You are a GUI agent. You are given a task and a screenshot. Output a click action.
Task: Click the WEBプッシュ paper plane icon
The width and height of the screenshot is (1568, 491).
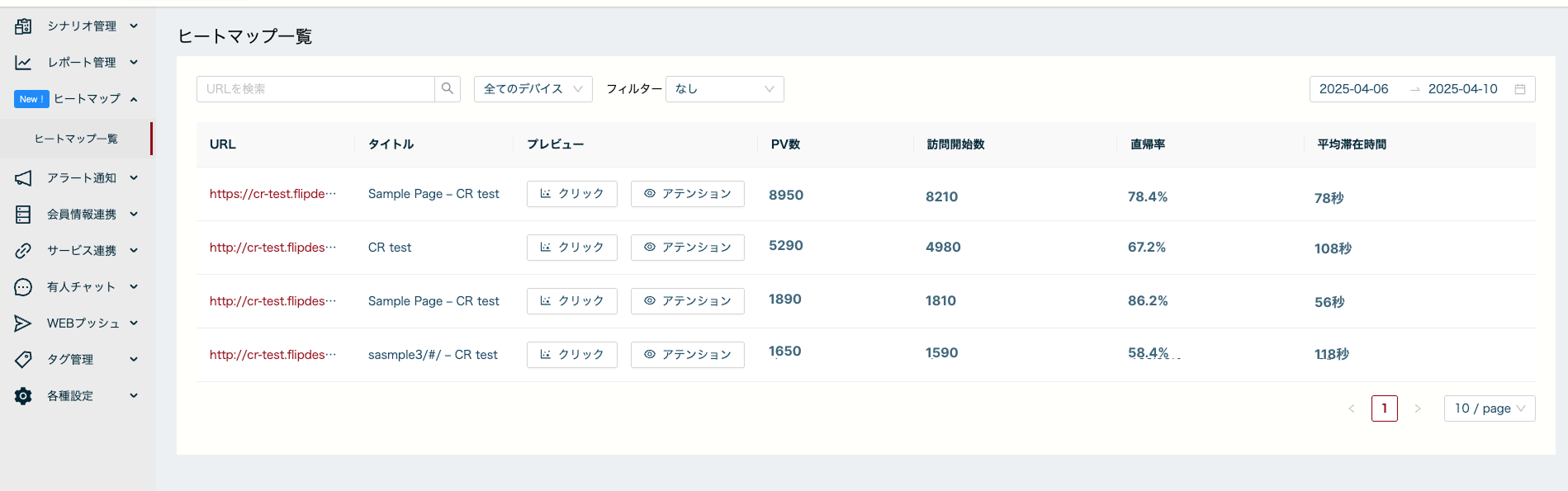pyautogui.click(x=23, y=323)
